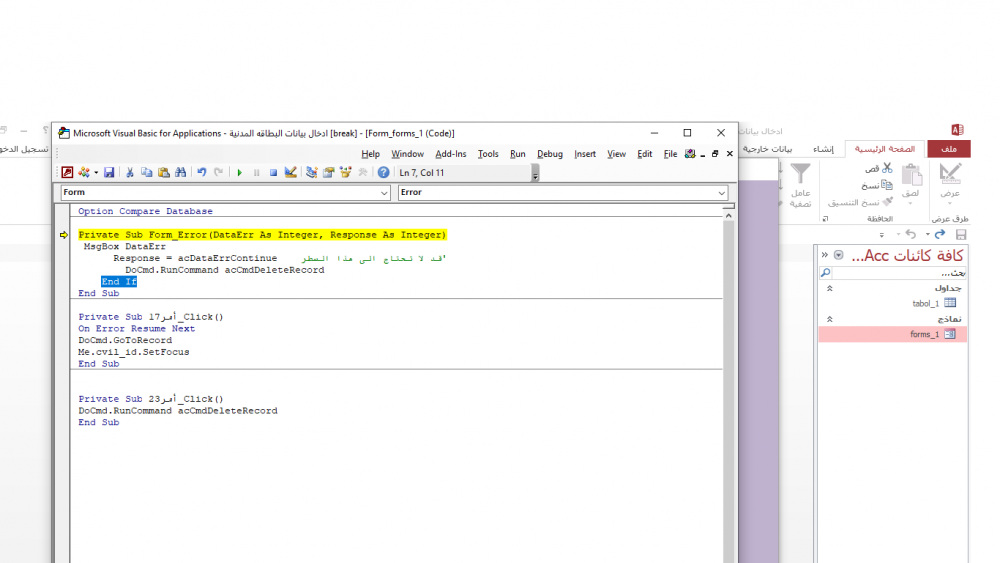The height and width of the screenshot is (563, 1000).
Task: Open the الحافظة clipboard dialog launcher
Action: (x=825, y=219)
